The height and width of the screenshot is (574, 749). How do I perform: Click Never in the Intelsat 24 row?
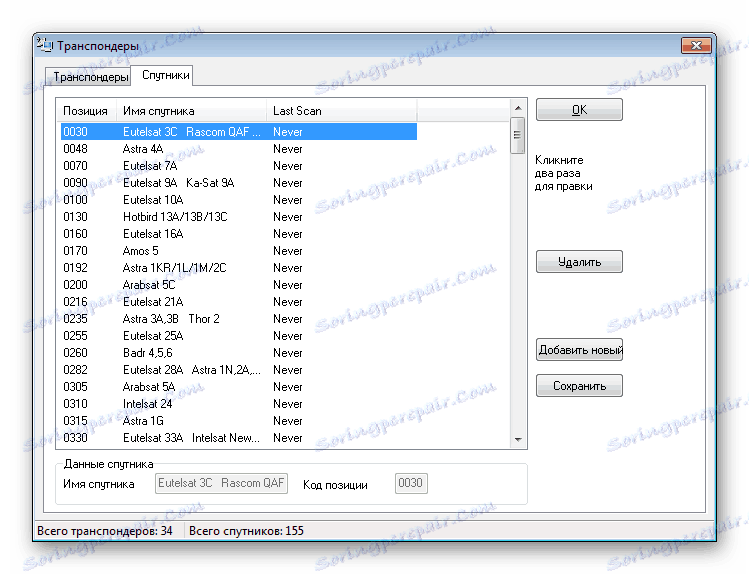tap(288, 404)
